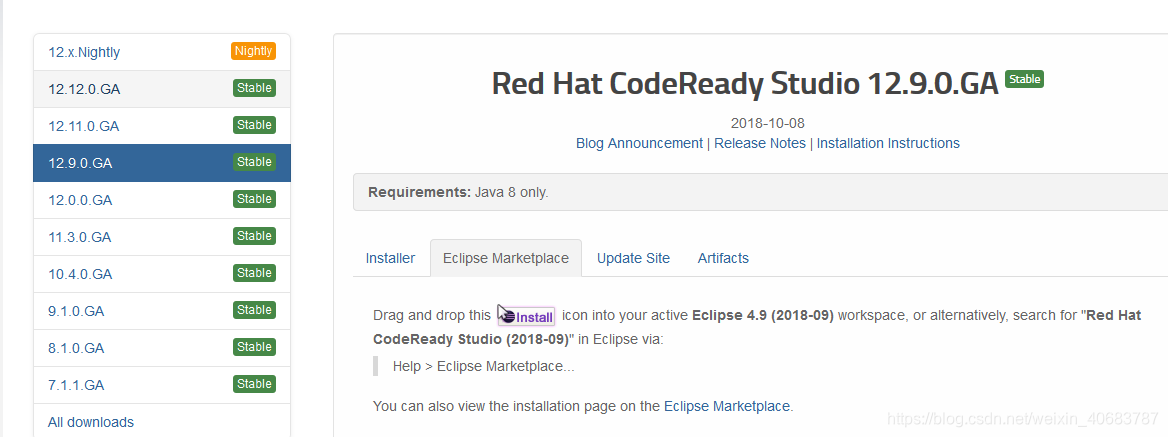Click the Stable badge on the 12.12.0.GA row
This screenshot has height=437, width=1168.
[x=254, y=89]
